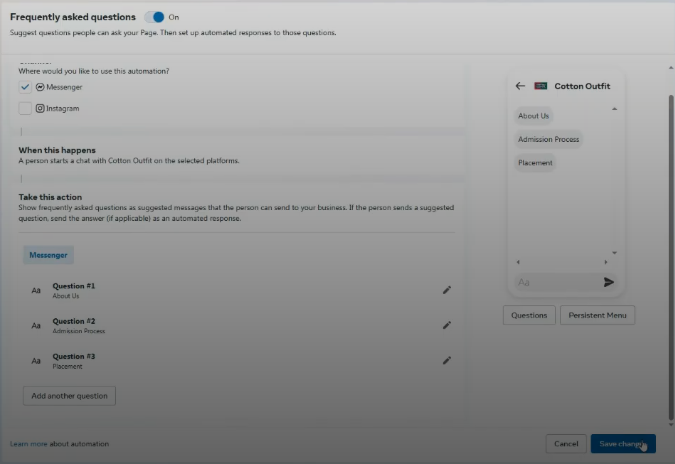The image size is (675, 464).
Task: Click the send arrow icon in preview
Action: (609, 283)
